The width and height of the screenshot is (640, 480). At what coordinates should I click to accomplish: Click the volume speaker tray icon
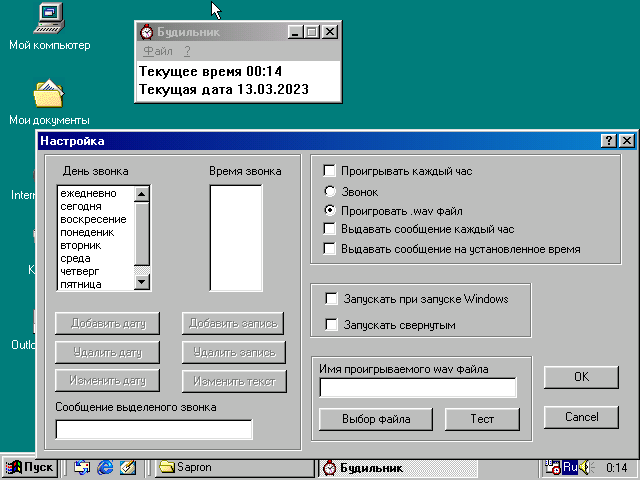(x=586, y=467)
